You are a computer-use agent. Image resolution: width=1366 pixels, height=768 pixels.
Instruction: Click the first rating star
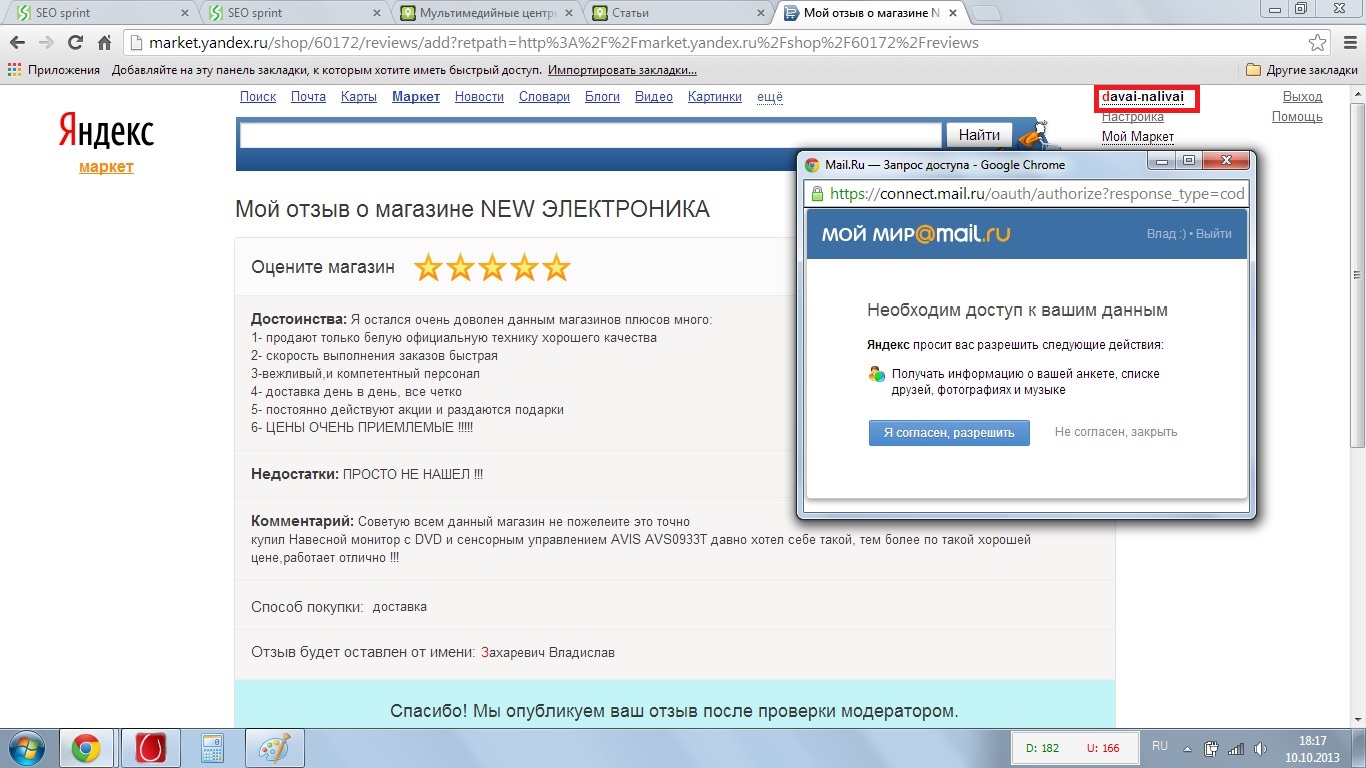tap(428, 268)
